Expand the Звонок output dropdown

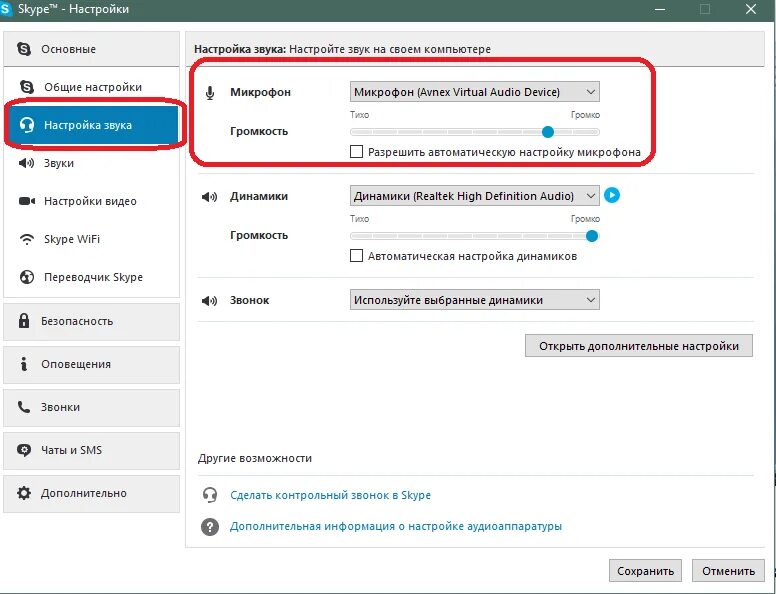(475, 300)
